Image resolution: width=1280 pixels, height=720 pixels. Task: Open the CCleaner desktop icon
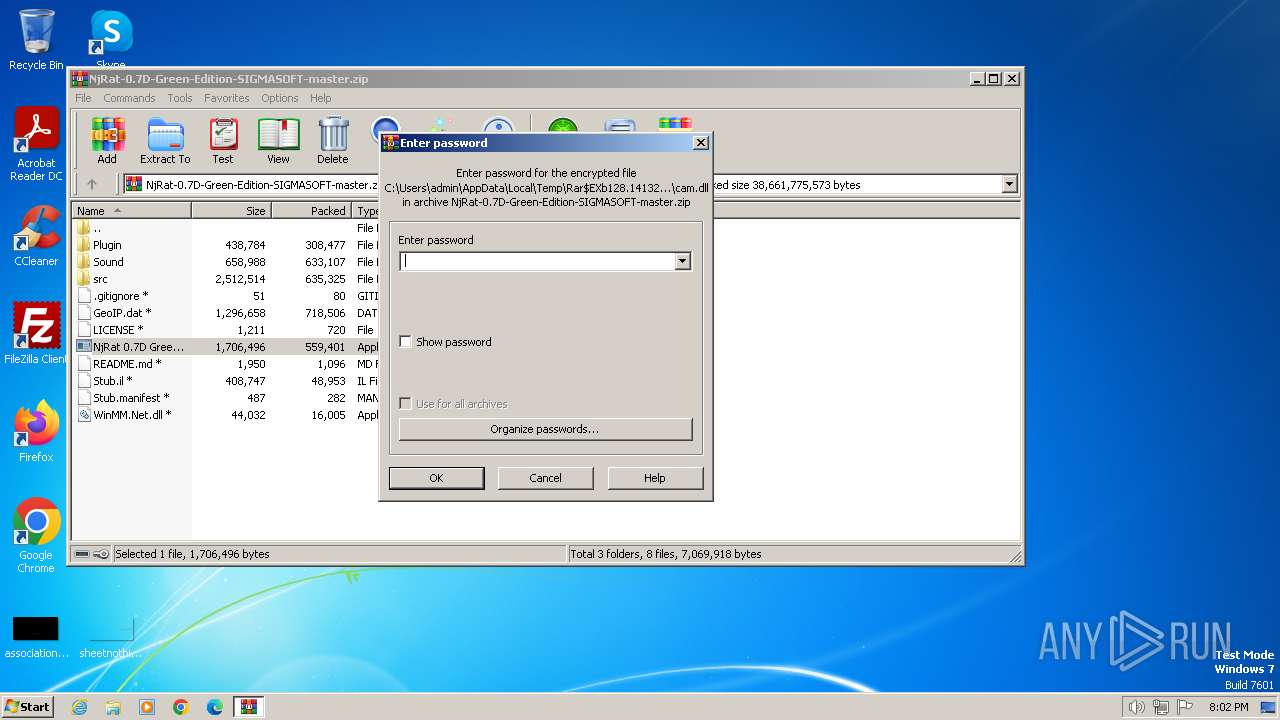(36, 236)
